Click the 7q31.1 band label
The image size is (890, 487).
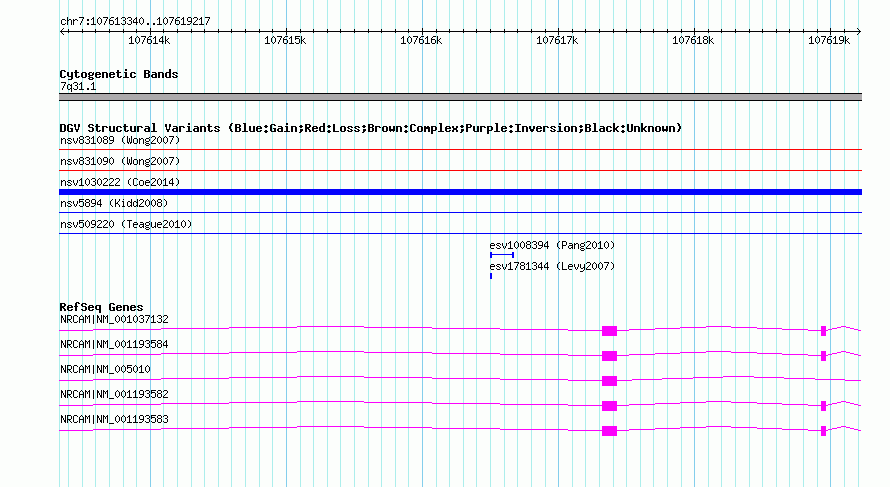tap(78, 86)
